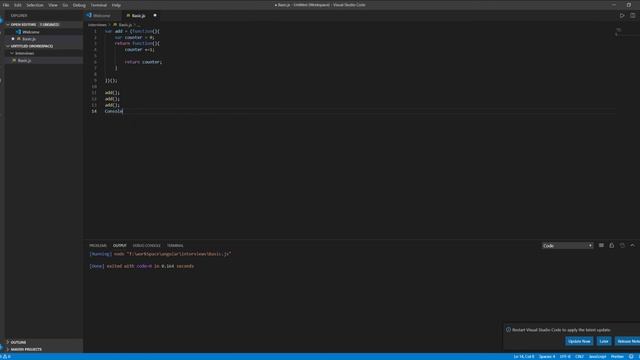Switch to the Welcome editor tab
The width and height of the screenshot is (640, 360).
point(102,16)
